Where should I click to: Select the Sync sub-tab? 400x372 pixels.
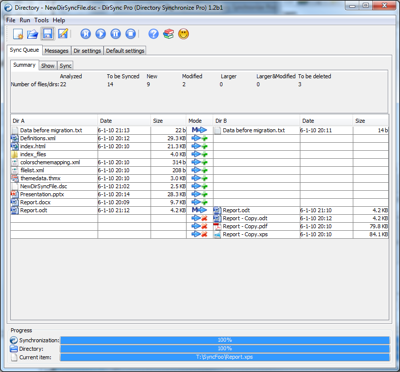pos(65,66)
